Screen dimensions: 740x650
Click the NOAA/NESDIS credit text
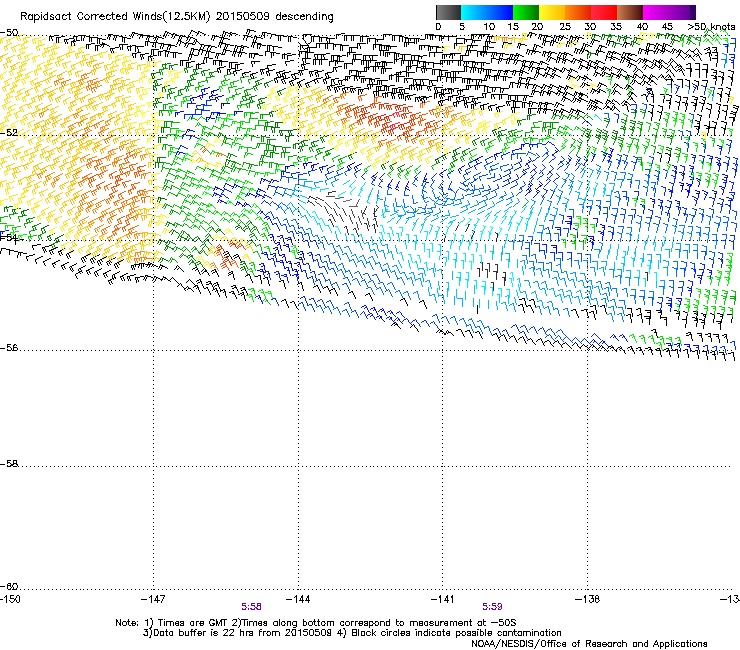(x=589, y=644)
